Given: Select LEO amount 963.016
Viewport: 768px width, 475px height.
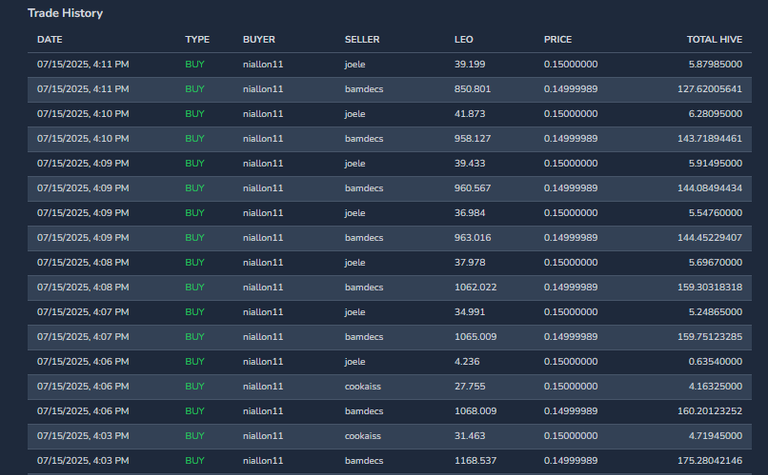Looking at the screenshot, I should point(473,238).
